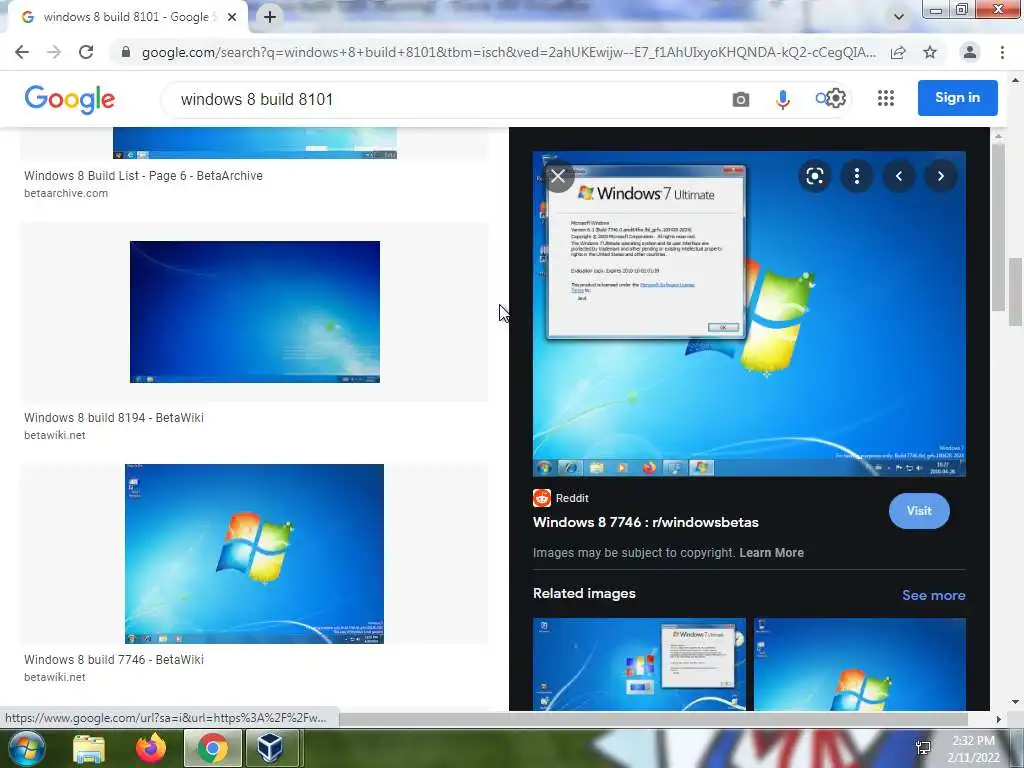Open the preview panel more options menu
Image resolution: width=1024 pixels, height=768 pixels.
[857, 176]
